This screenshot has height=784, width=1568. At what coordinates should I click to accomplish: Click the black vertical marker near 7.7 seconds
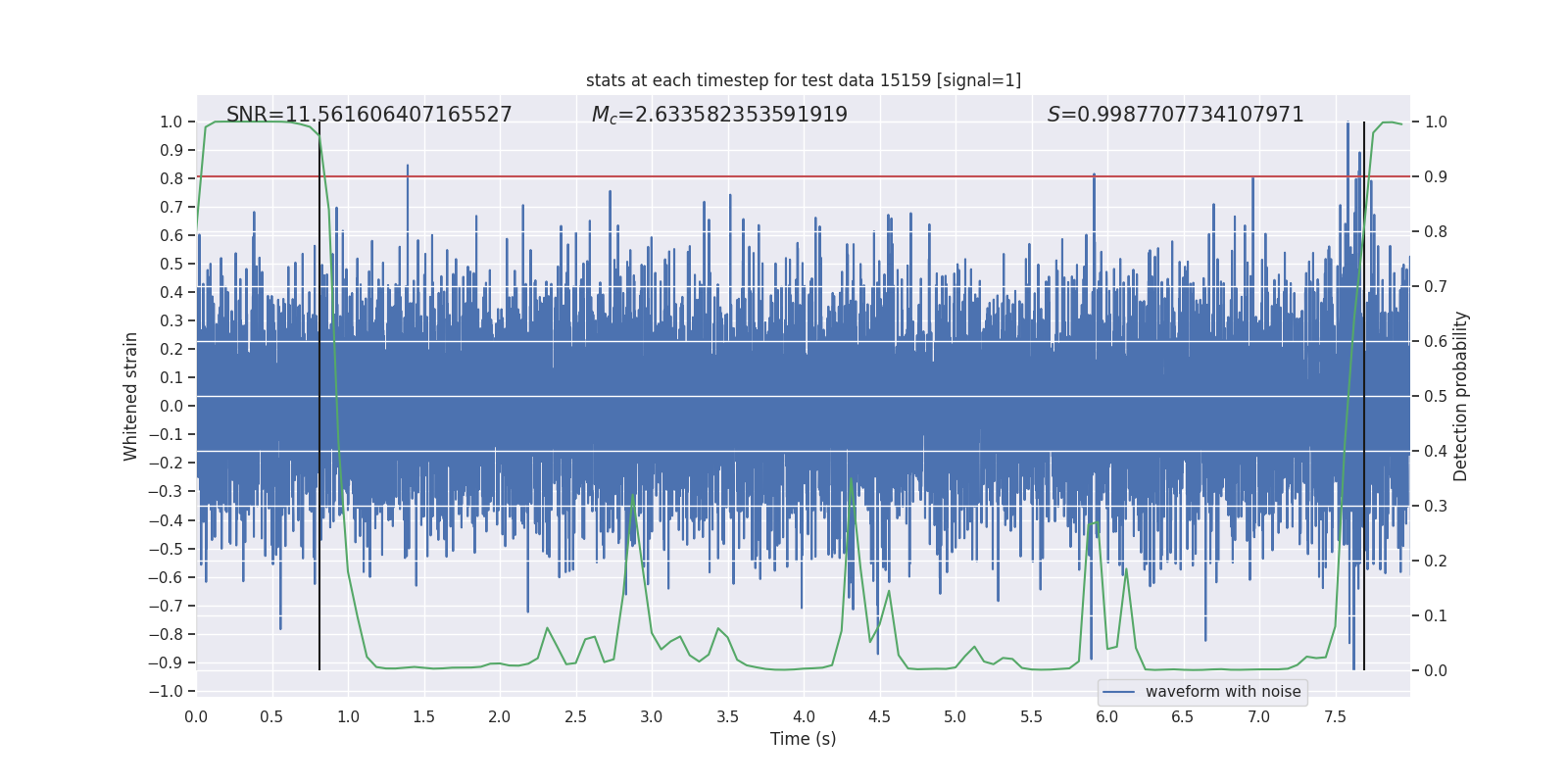coord(1364,396)
